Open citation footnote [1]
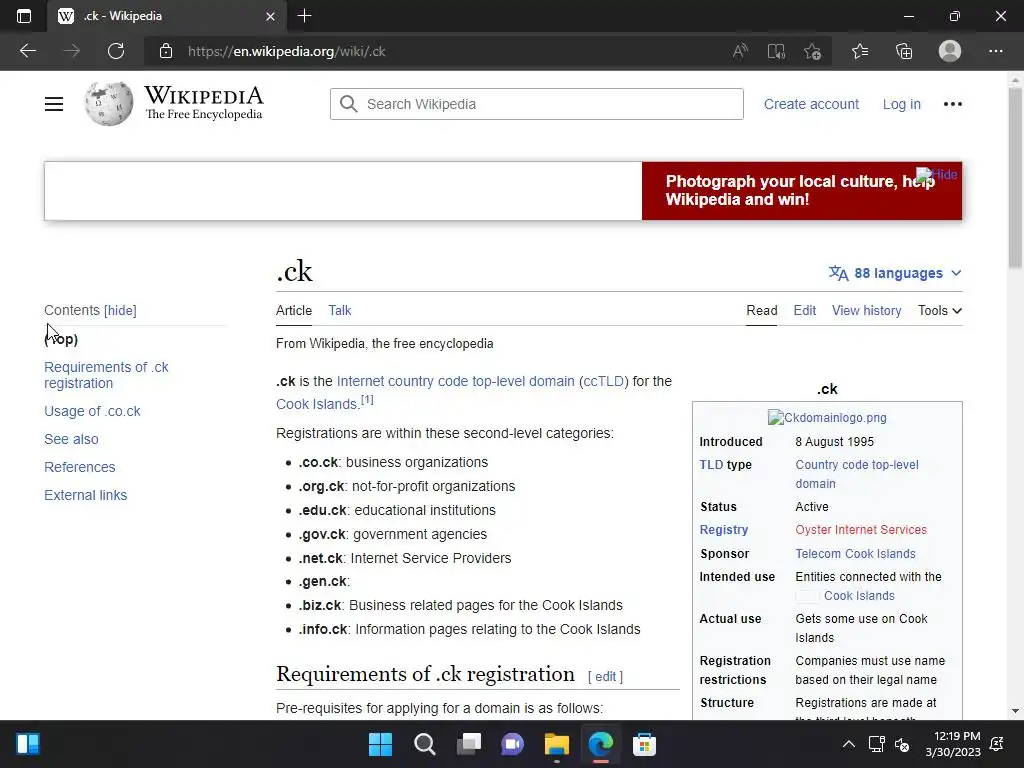Viewport: 1024px width, 768px height. [x=367, y=400]
